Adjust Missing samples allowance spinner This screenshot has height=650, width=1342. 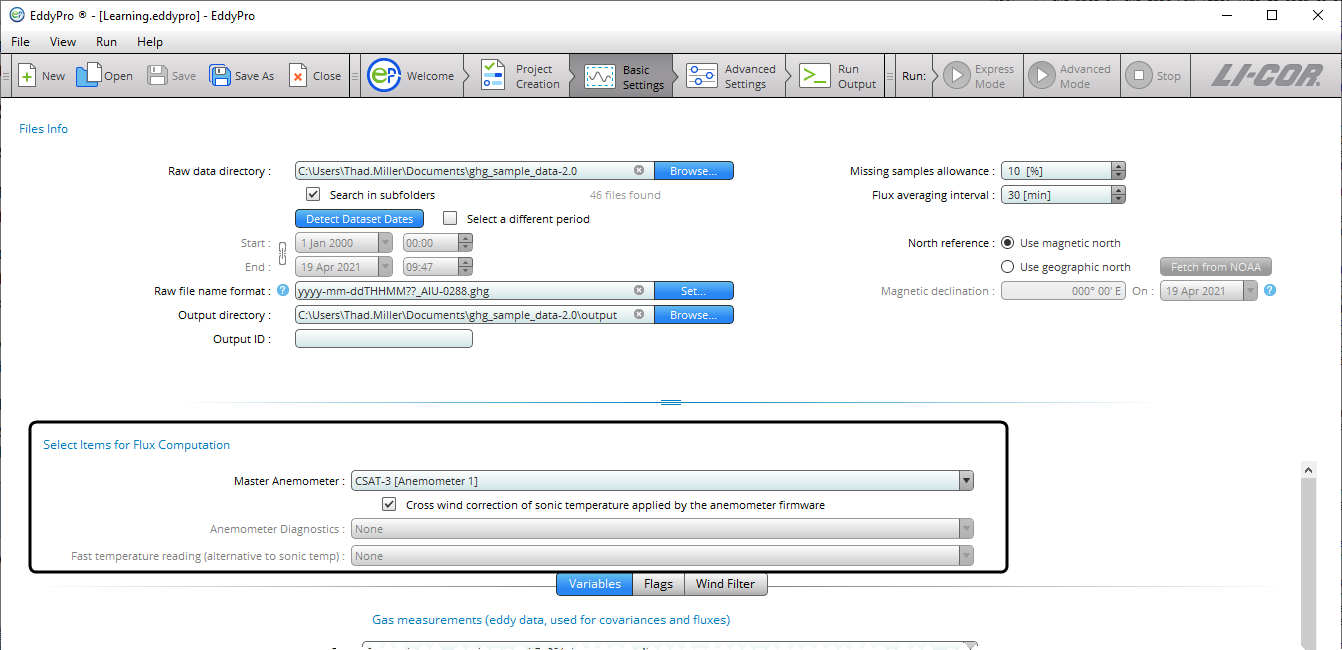pos(1119,171)
